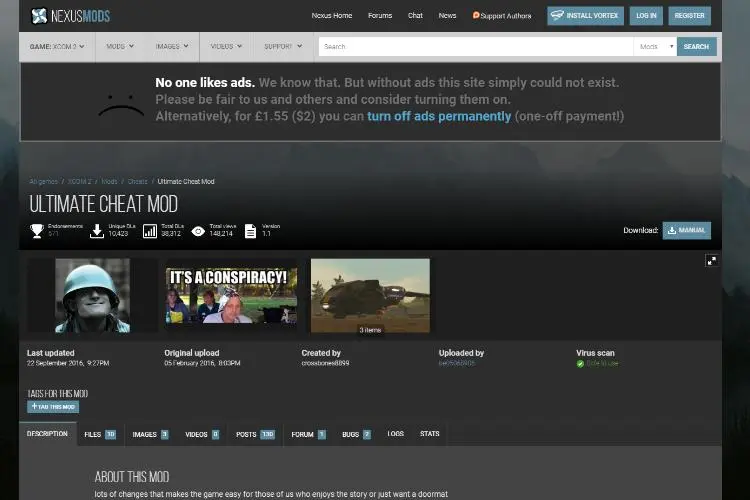Screen dimensions: 750x500
Task: Click the All games breadcrumb link
Action: point(43,182)
